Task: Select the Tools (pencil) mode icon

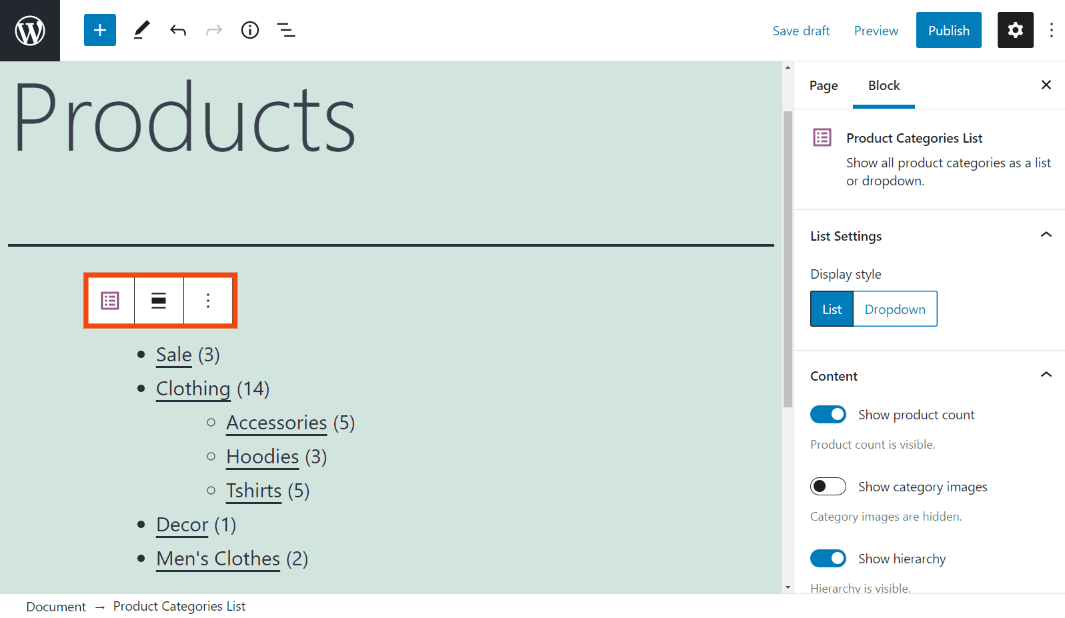Action: click(x=141, y=30)
